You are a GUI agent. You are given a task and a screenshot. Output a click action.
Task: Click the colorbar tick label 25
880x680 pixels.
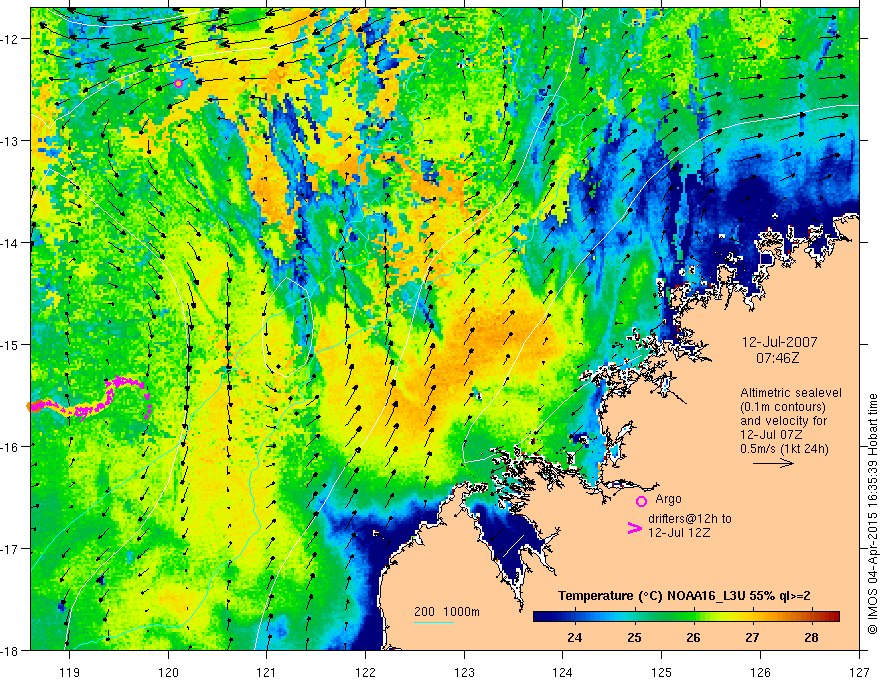pyautogui.click(x=634, y=638)
